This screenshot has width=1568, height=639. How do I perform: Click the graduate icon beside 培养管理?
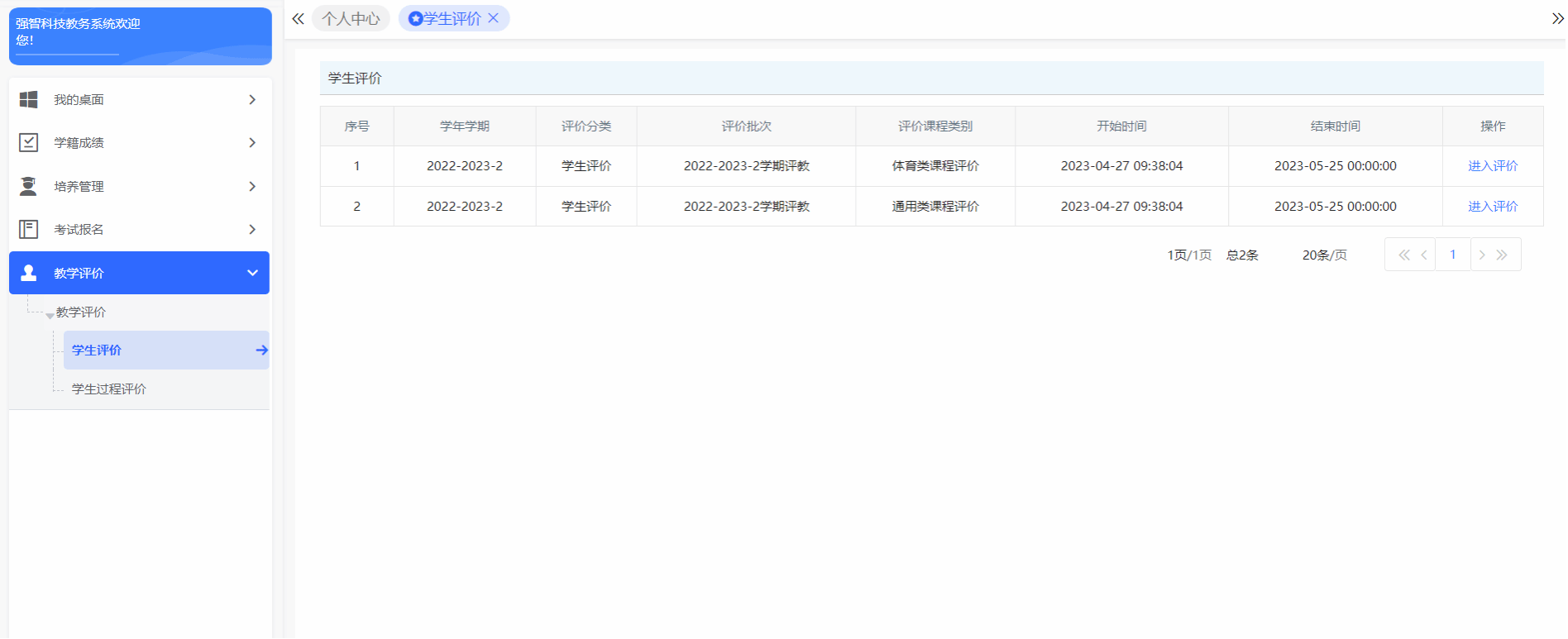pos(28,187)
